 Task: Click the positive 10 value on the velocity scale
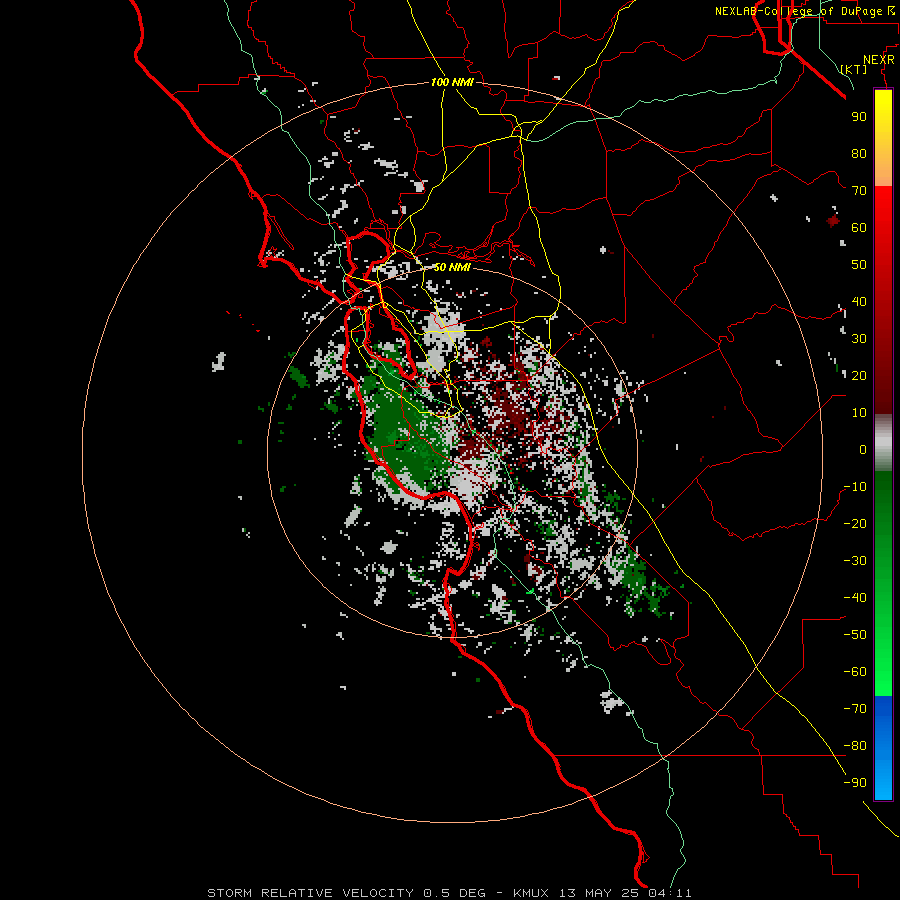click(859, 413)
